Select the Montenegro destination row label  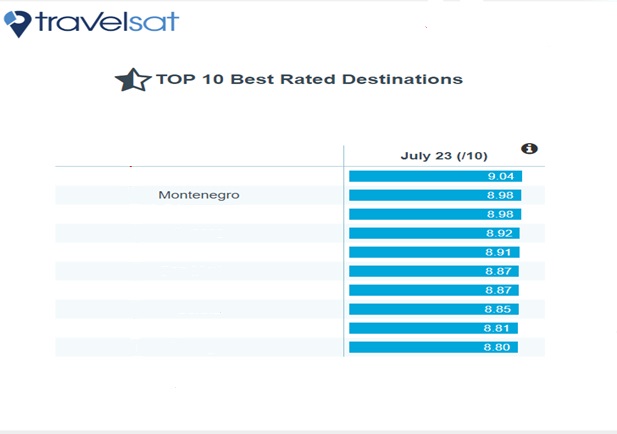[x=199, y=195]
